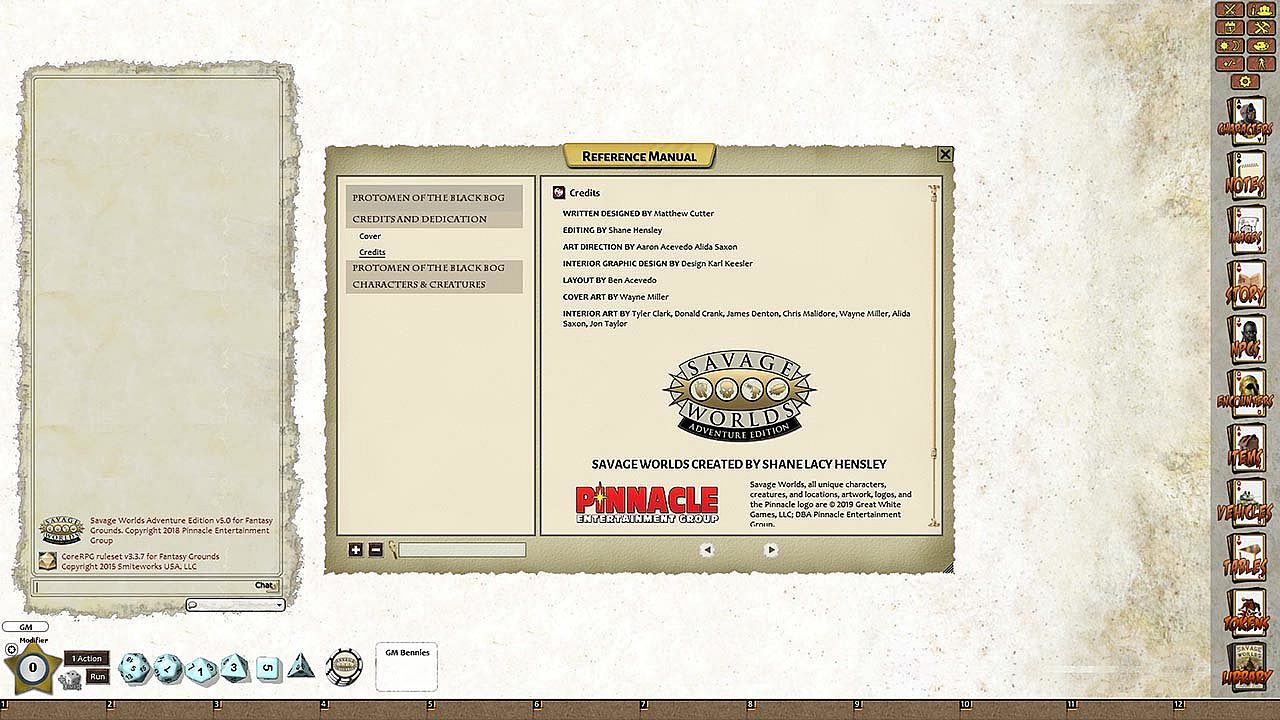The width and height of the screenshot is (1280, 720).
Task: Click the Reference Manual resize handle
Action: 947,567
